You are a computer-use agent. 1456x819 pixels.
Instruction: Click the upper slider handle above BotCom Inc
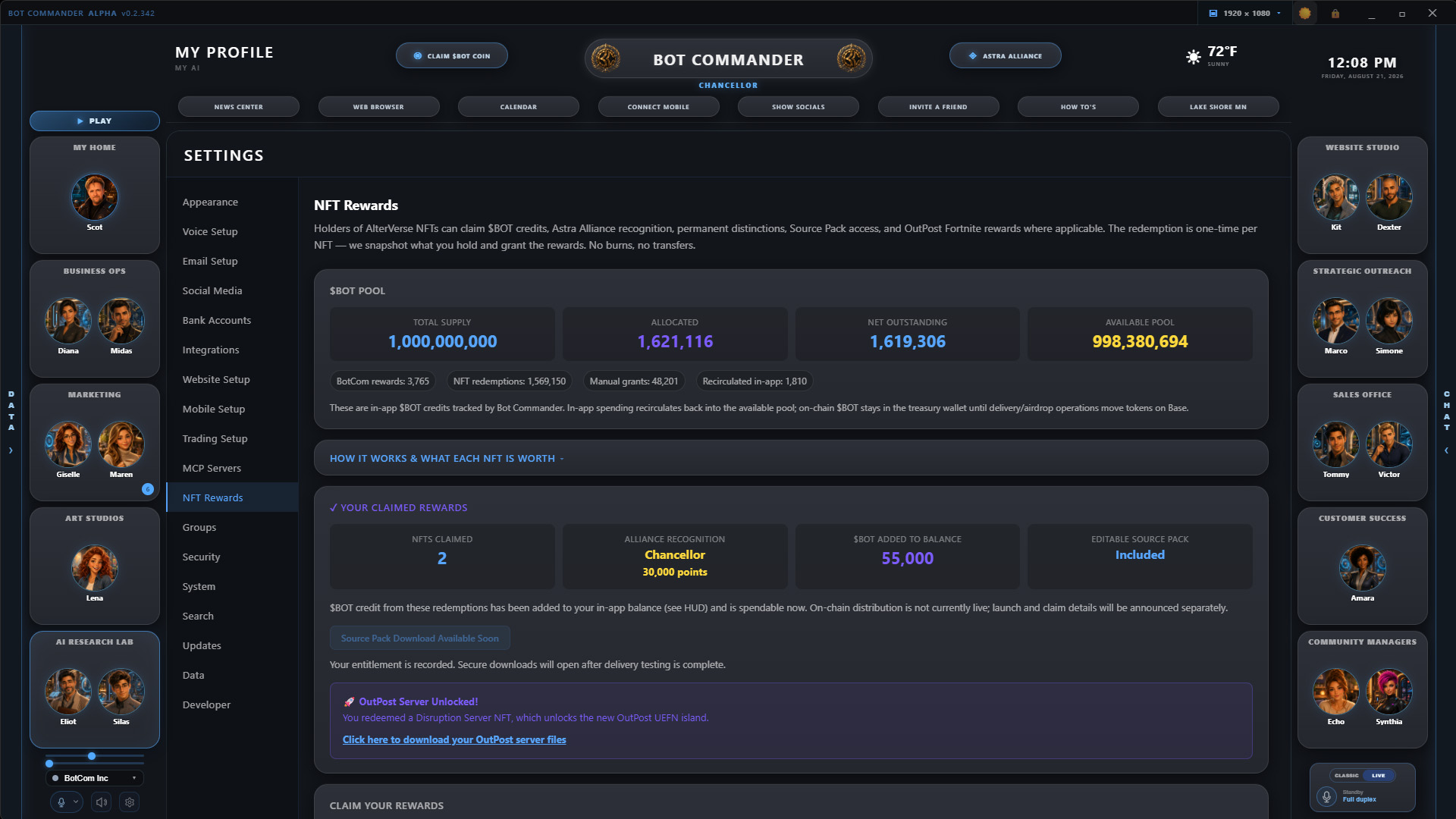point(92,756)
